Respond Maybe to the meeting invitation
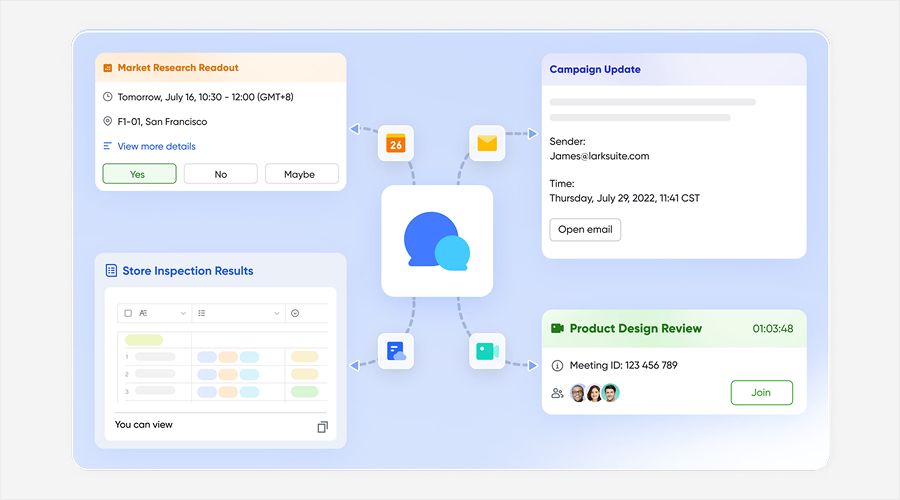 pyautogui.click(x=301, y=174)
